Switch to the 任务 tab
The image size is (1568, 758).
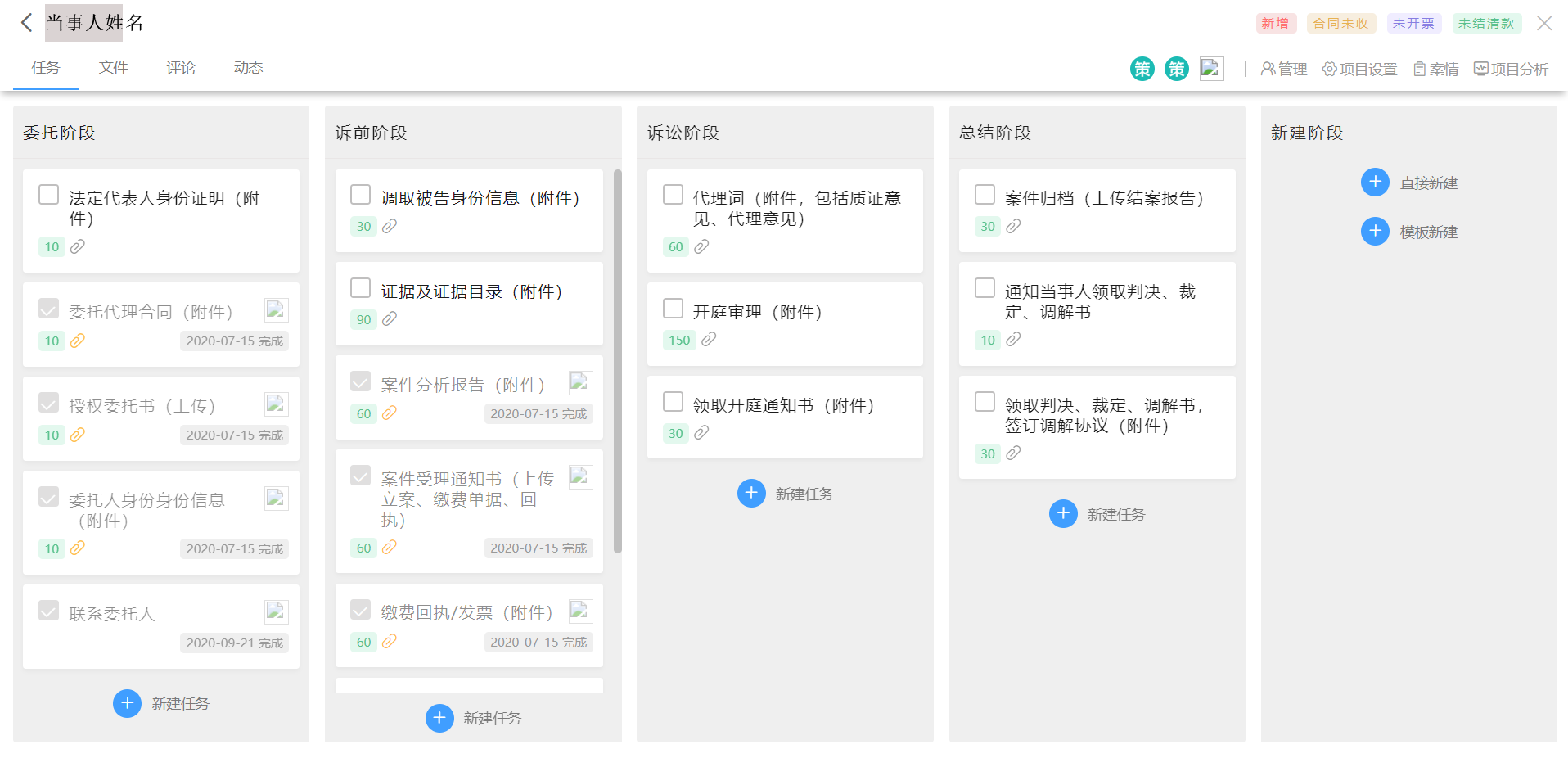click(x=46, y=67)
